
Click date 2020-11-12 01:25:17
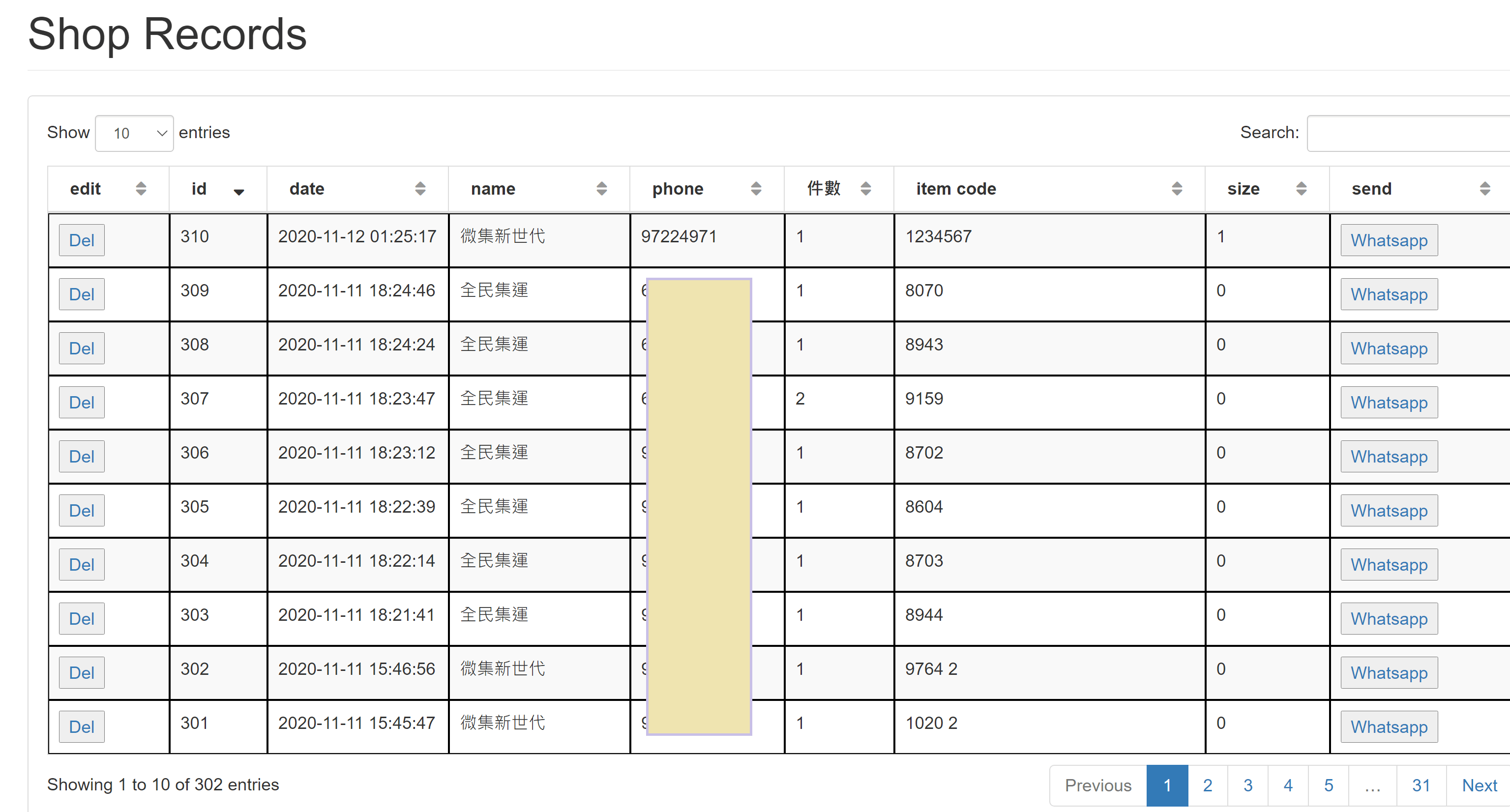(x=357, y=237)
